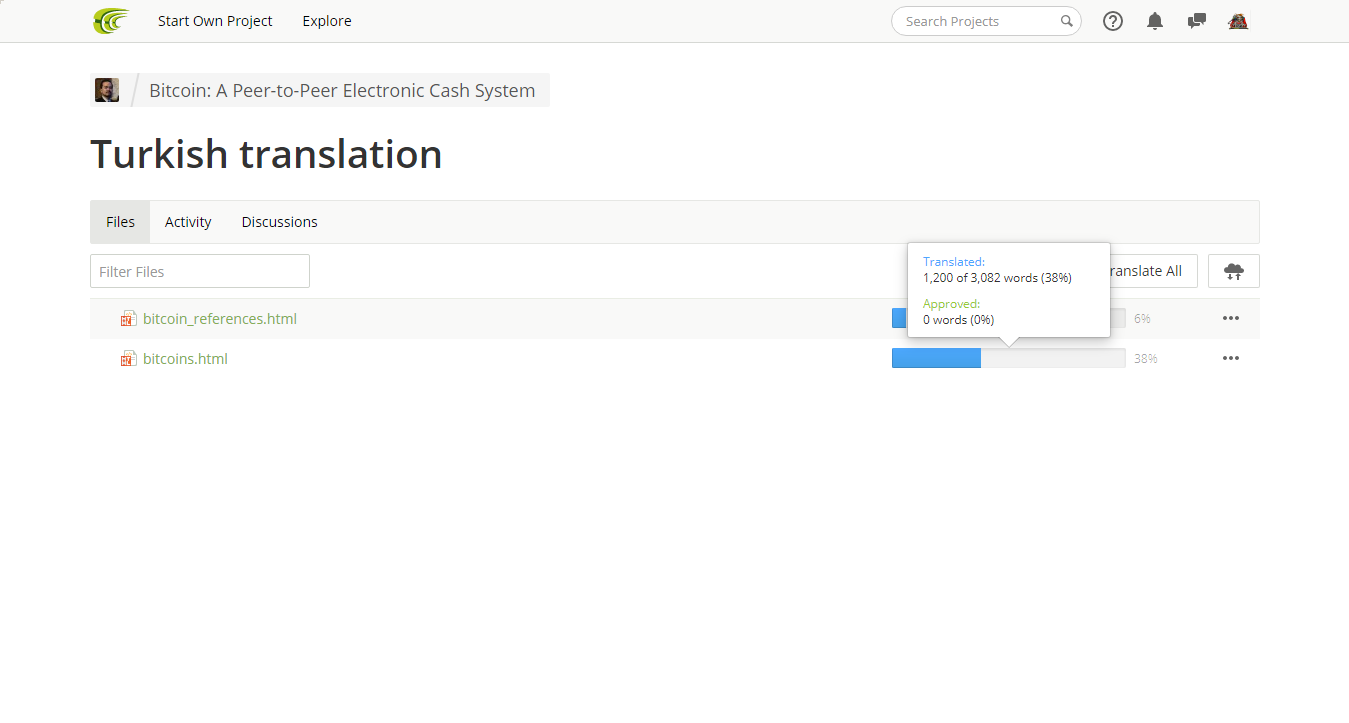1349x723 pixels.
Task: Open the notifications bell icon
Action: pyautogui.click(x=1155, y=21)
